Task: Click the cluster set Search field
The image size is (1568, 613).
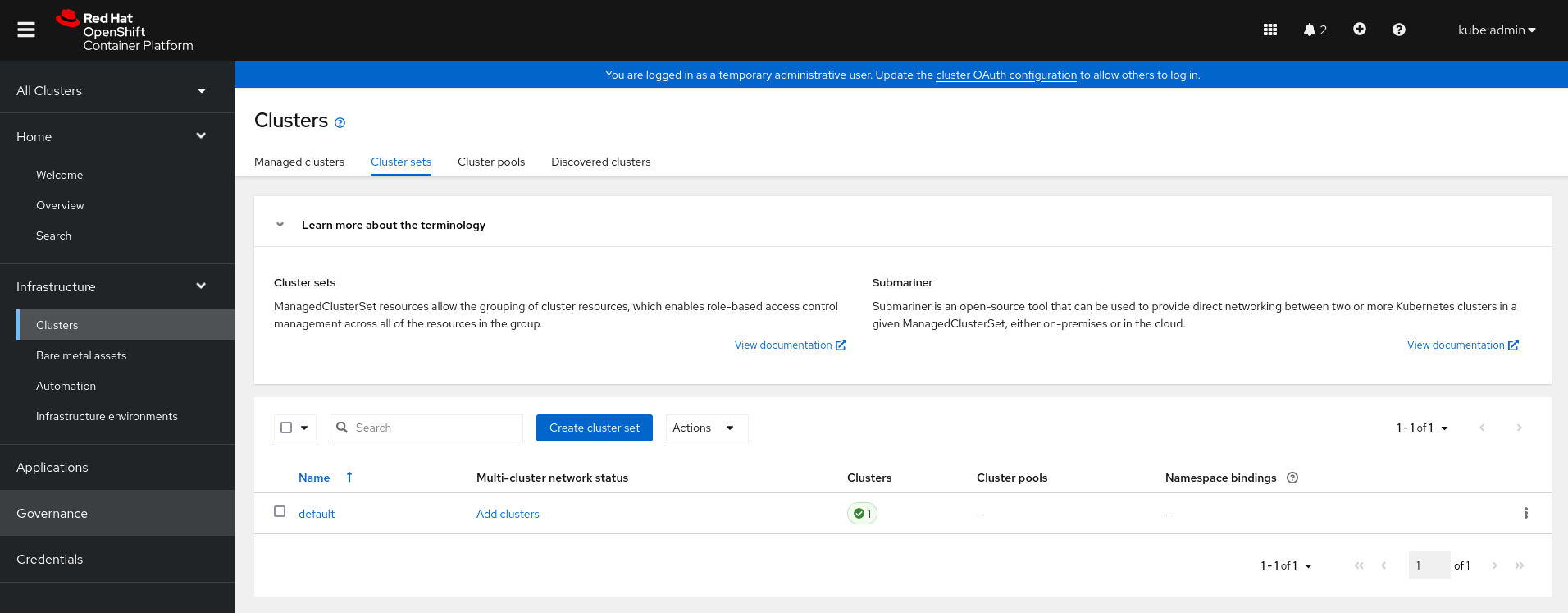Action: coord(435,428)
